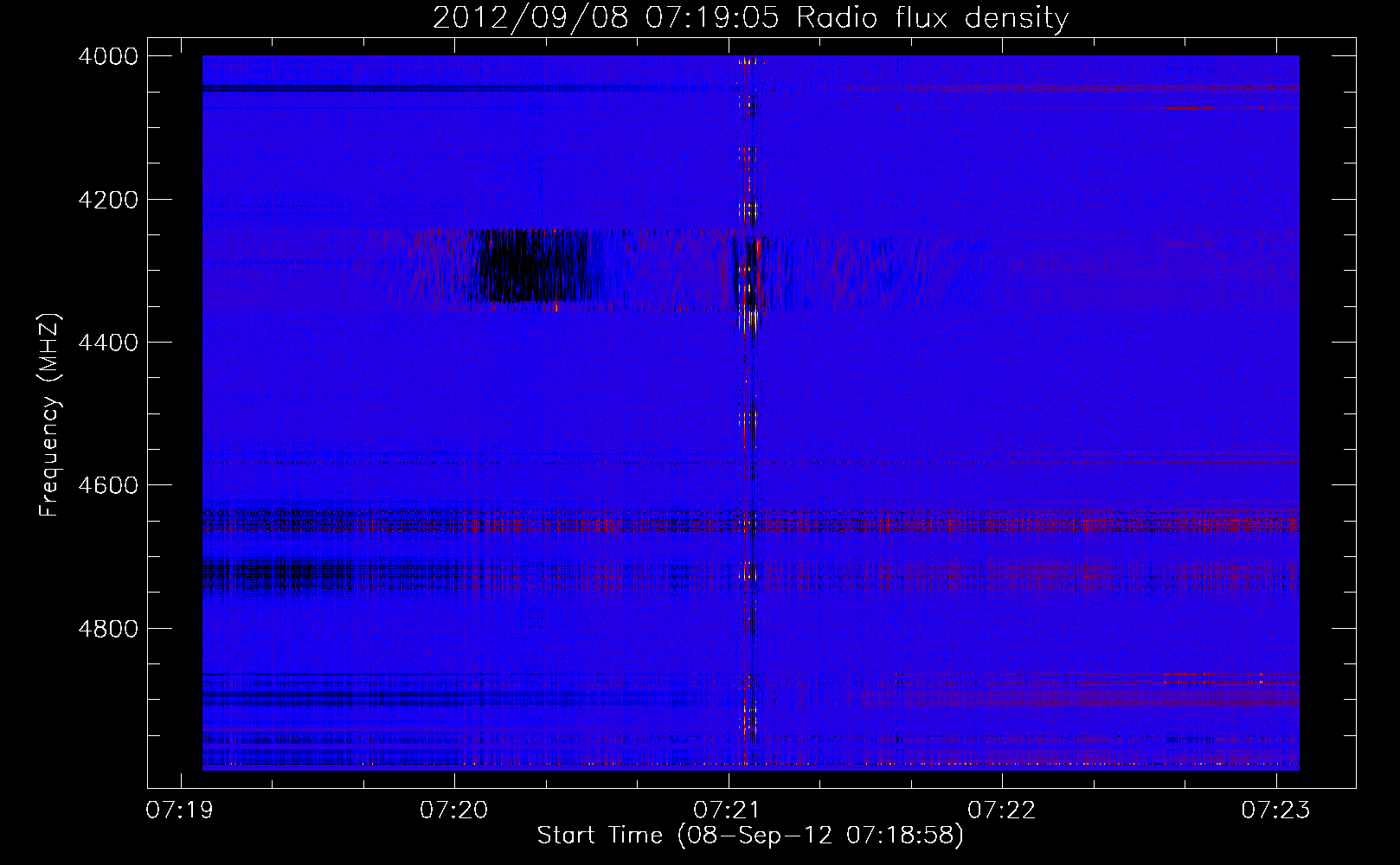Click the 07:22 time axis label
Viewport: 1400px width, 865px height.
tap(1002, 811)
